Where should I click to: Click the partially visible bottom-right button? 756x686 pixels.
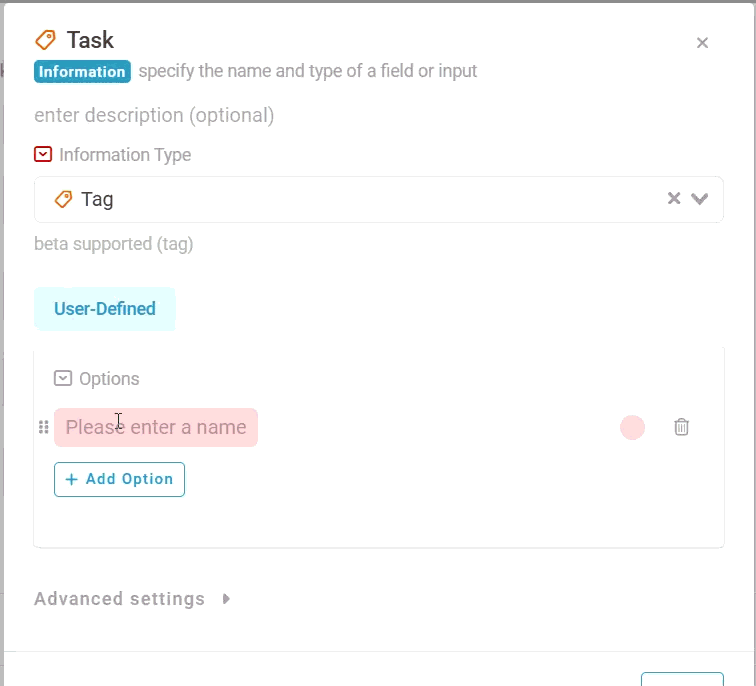click(682, 679)
